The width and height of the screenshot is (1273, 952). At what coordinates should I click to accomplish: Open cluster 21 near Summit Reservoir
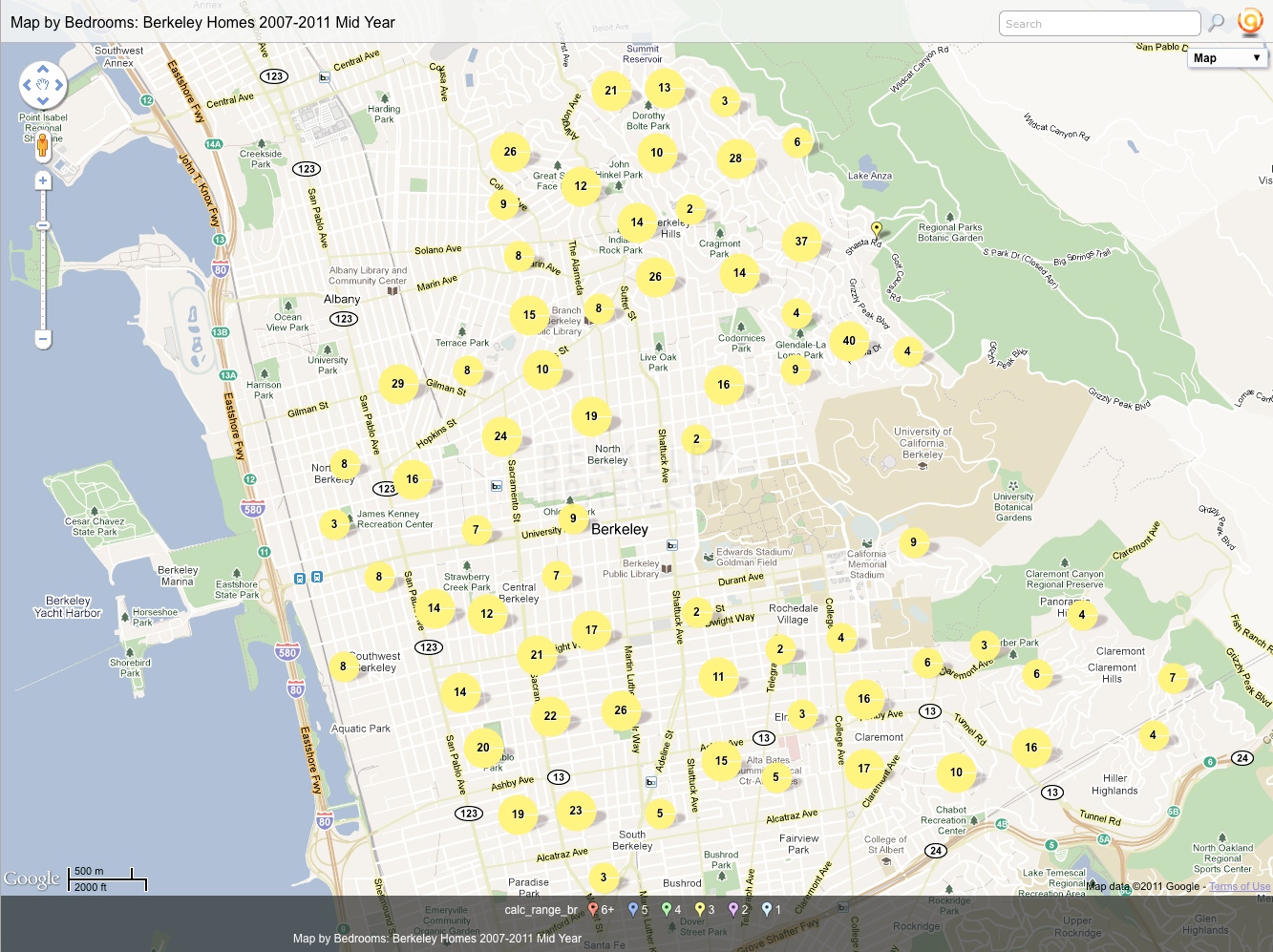pyautogui.click(x=611, y=91)
